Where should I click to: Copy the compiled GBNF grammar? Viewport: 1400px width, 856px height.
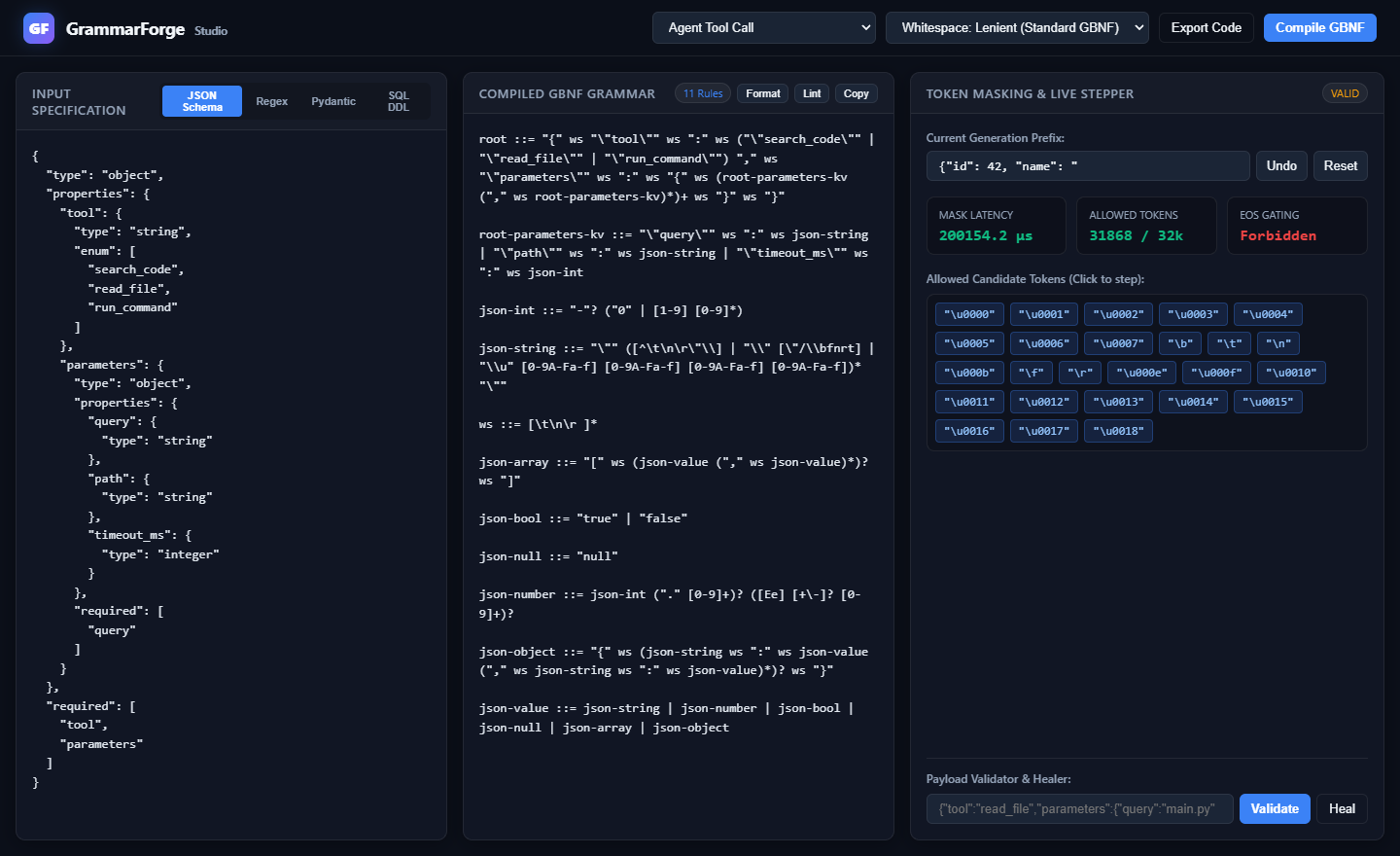pos(857,93)
